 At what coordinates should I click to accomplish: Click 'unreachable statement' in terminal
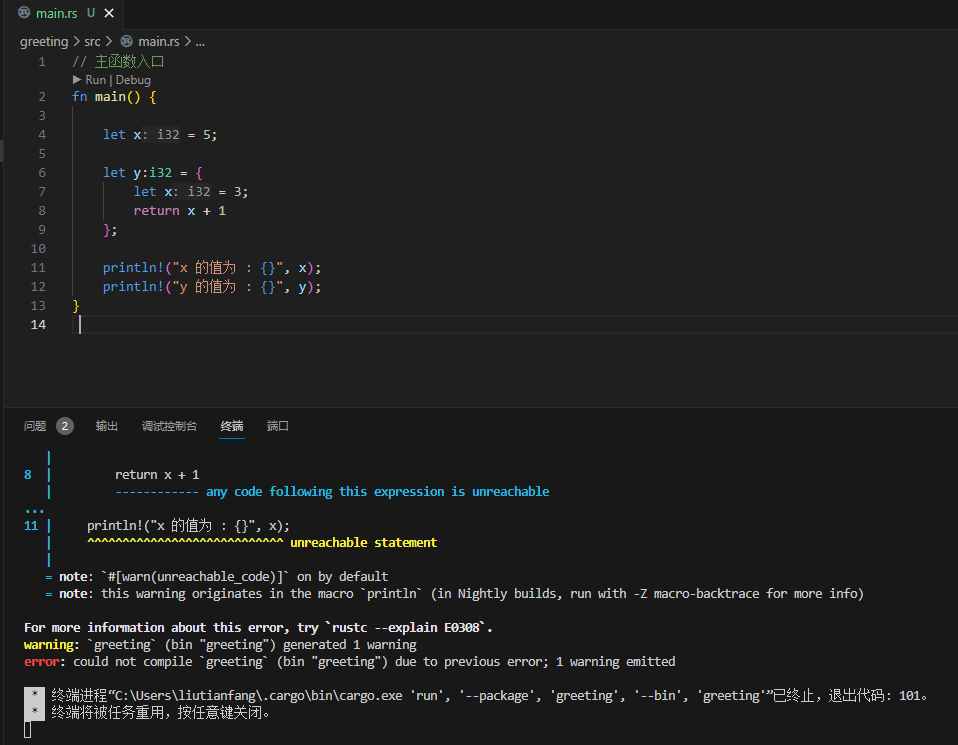click(364, 543)
